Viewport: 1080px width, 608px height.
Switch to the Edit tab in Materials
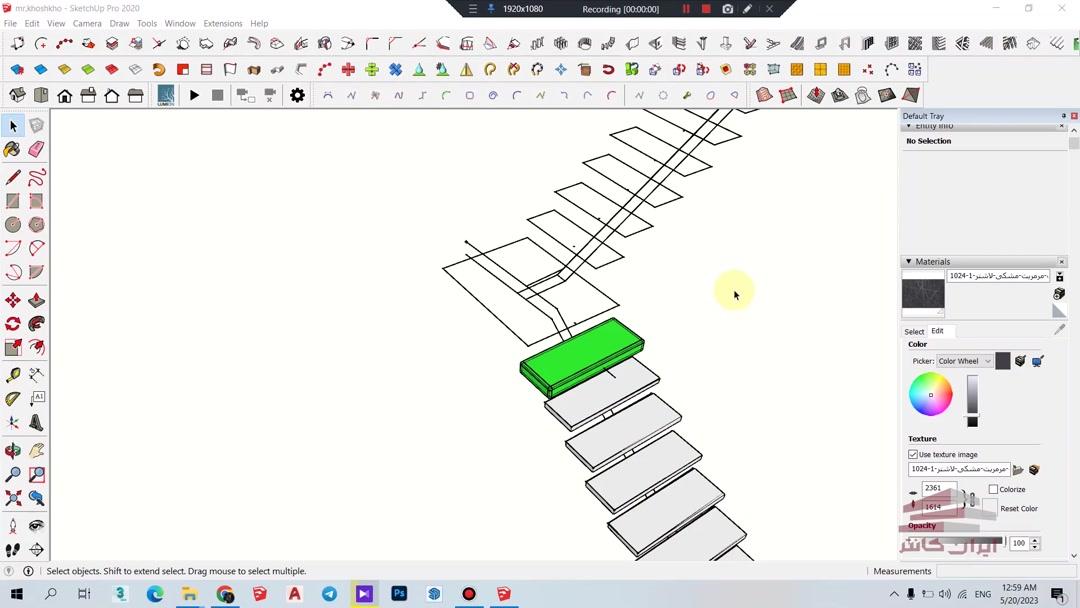pyautogui.click(x=937, y=331)
